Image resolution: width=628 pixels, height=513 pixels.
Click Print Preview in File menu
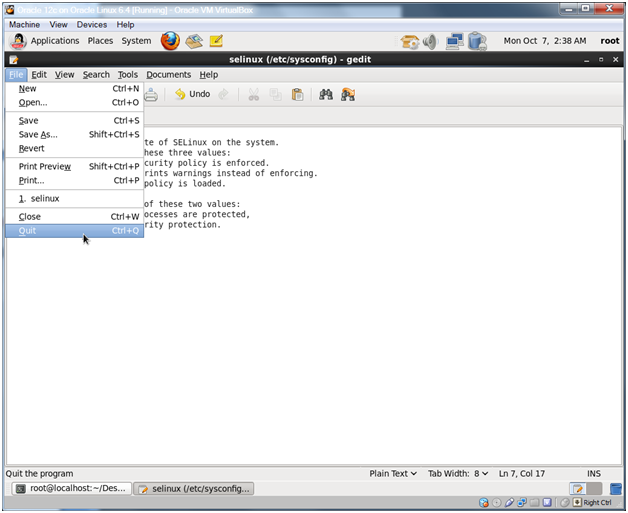[x=45, y=166]
